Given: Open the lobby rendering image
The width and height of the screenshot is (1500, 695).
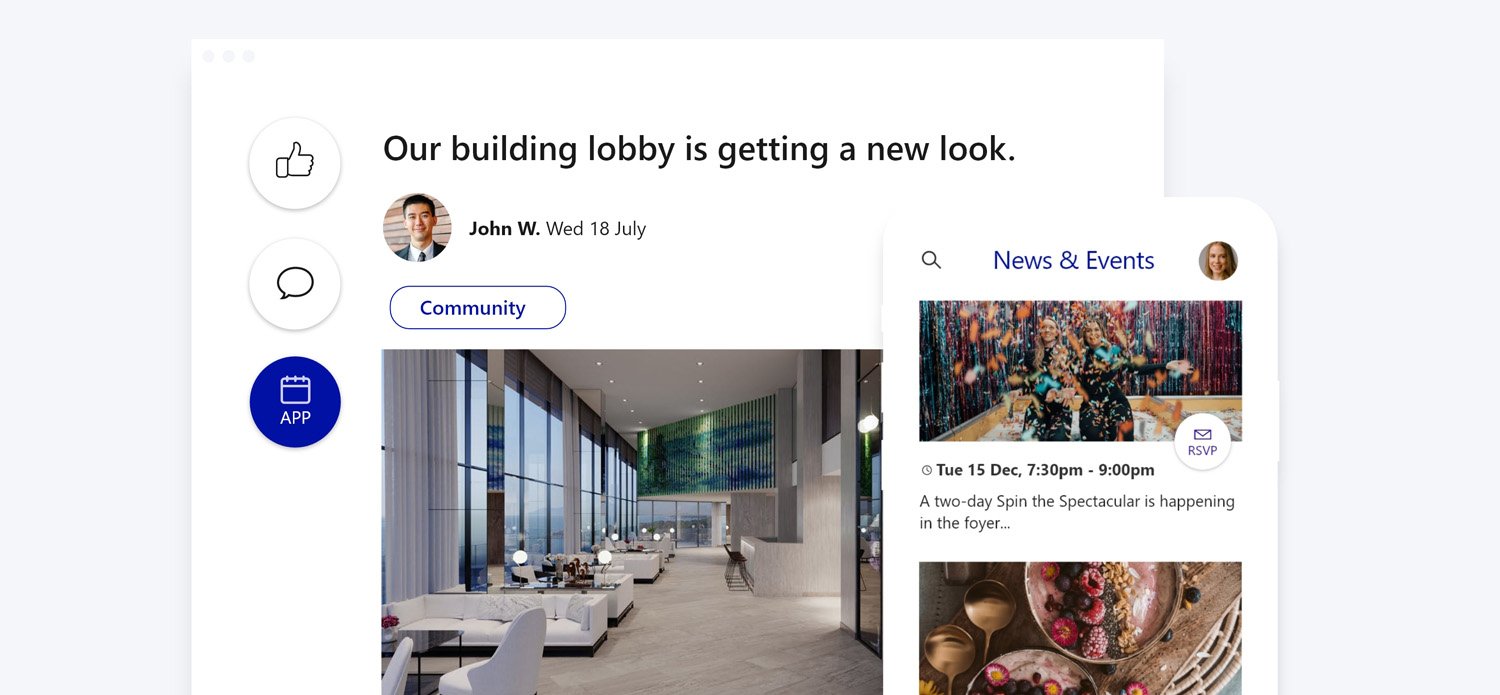Looking at the screenshot, I should pos(632,522).
